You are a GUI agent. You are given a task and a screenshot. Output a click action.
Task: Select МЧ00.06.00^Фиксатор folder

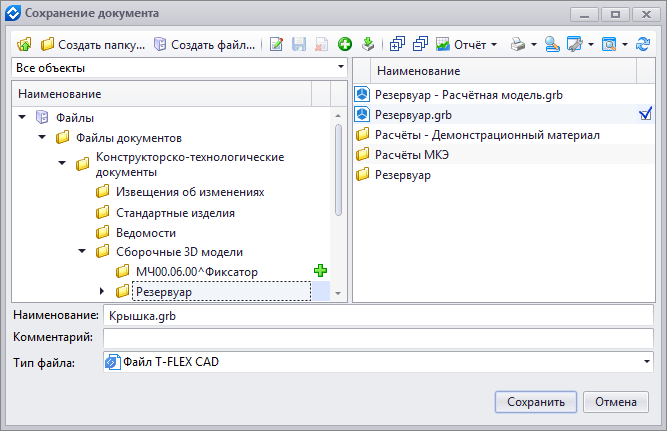pyautogui.click(x=197, y=271)
